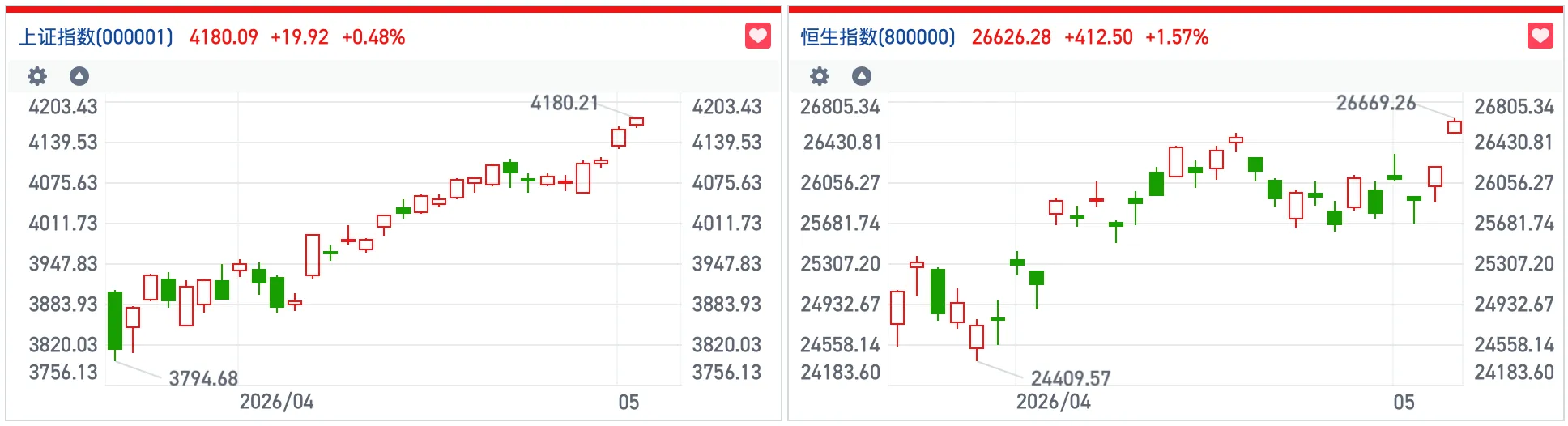
Task: Select the +1.57% percent change
Action: [x=1177, y=37]
